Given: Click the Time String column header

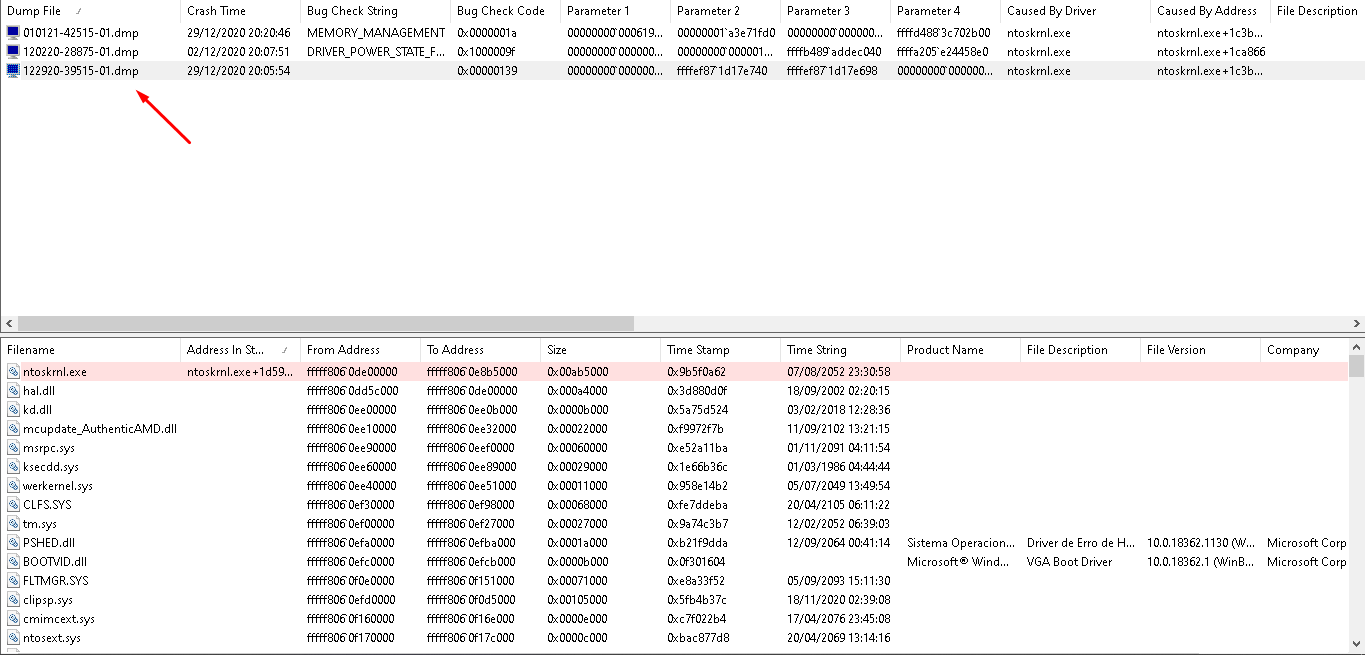Looking at the screenshot, I should point(840,350).
